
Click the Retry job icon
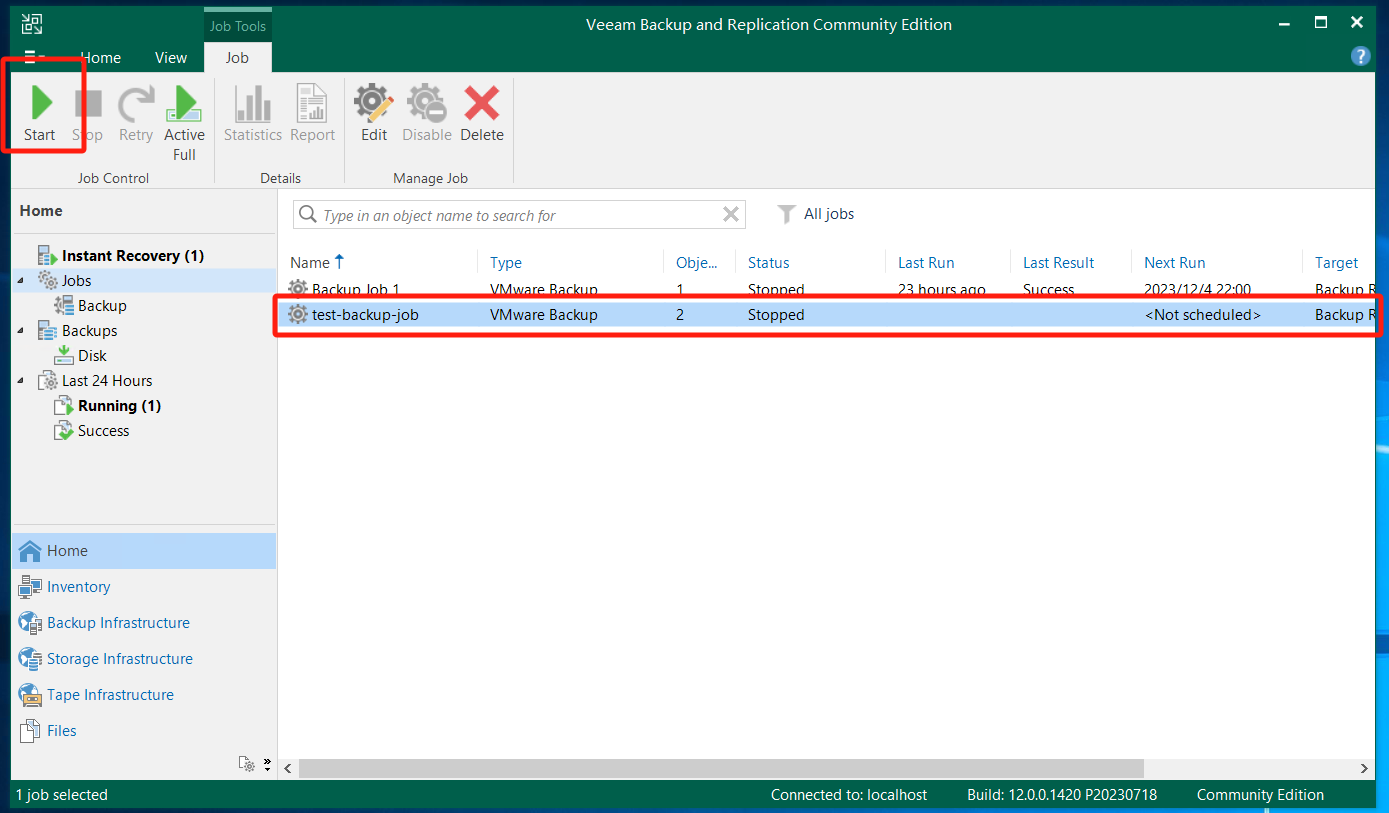(136, 113)
